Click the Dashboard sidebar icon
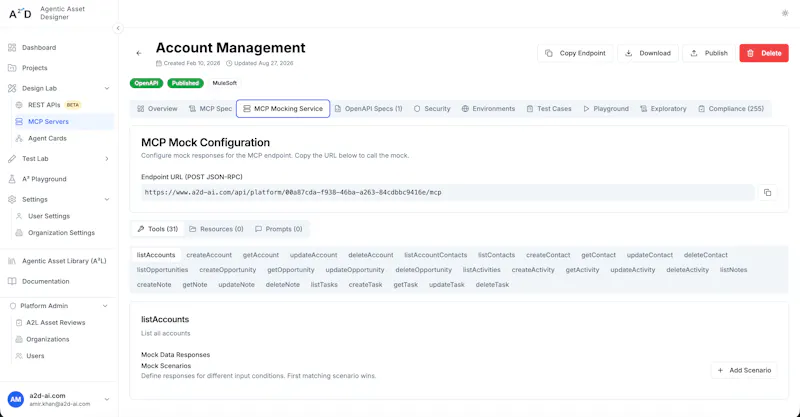Viewport: 800px width, 417px height. click(12, 47)
